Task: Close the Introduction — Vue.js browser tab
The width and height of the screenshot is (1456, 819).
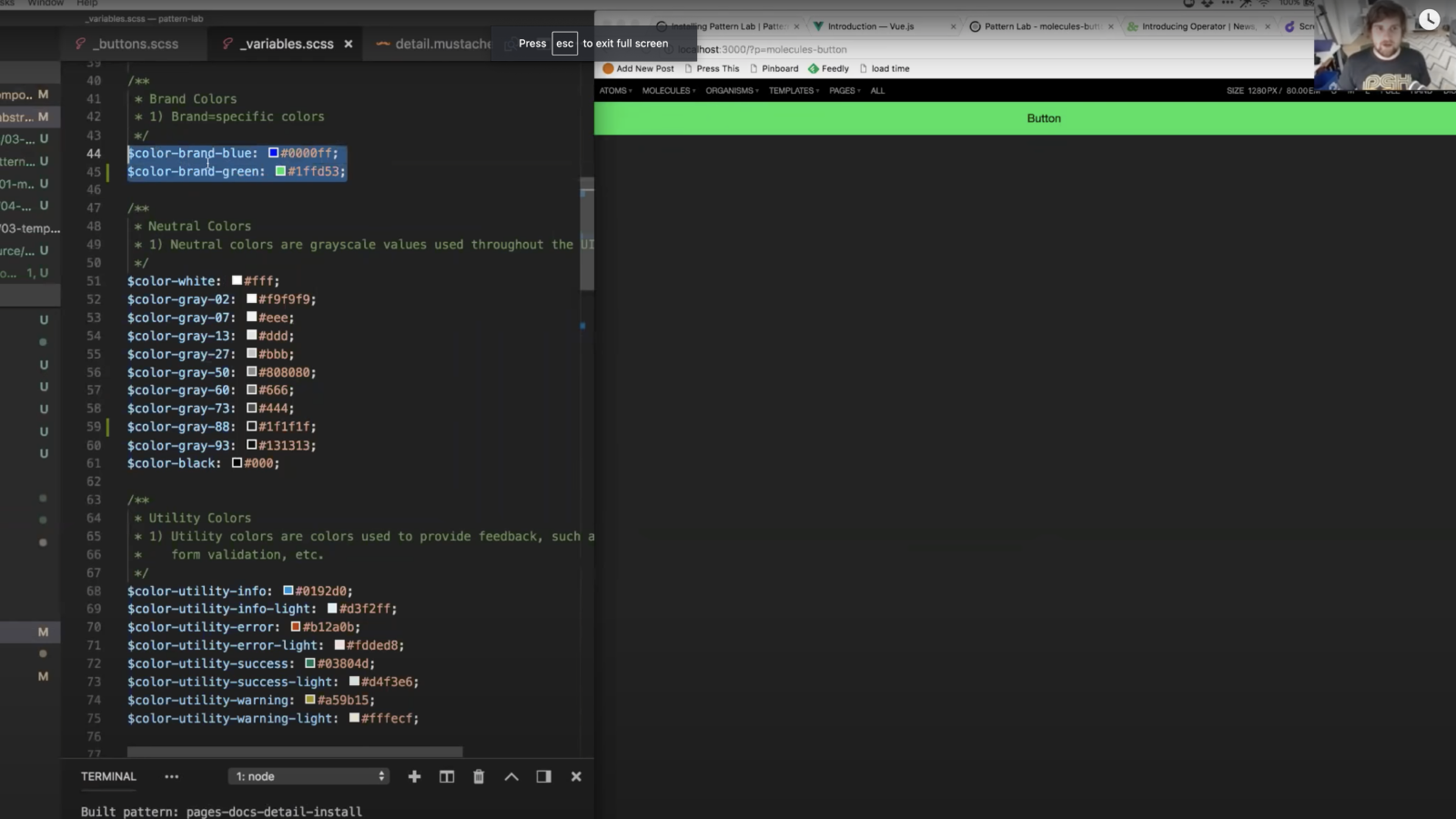Action: [953, 26]
